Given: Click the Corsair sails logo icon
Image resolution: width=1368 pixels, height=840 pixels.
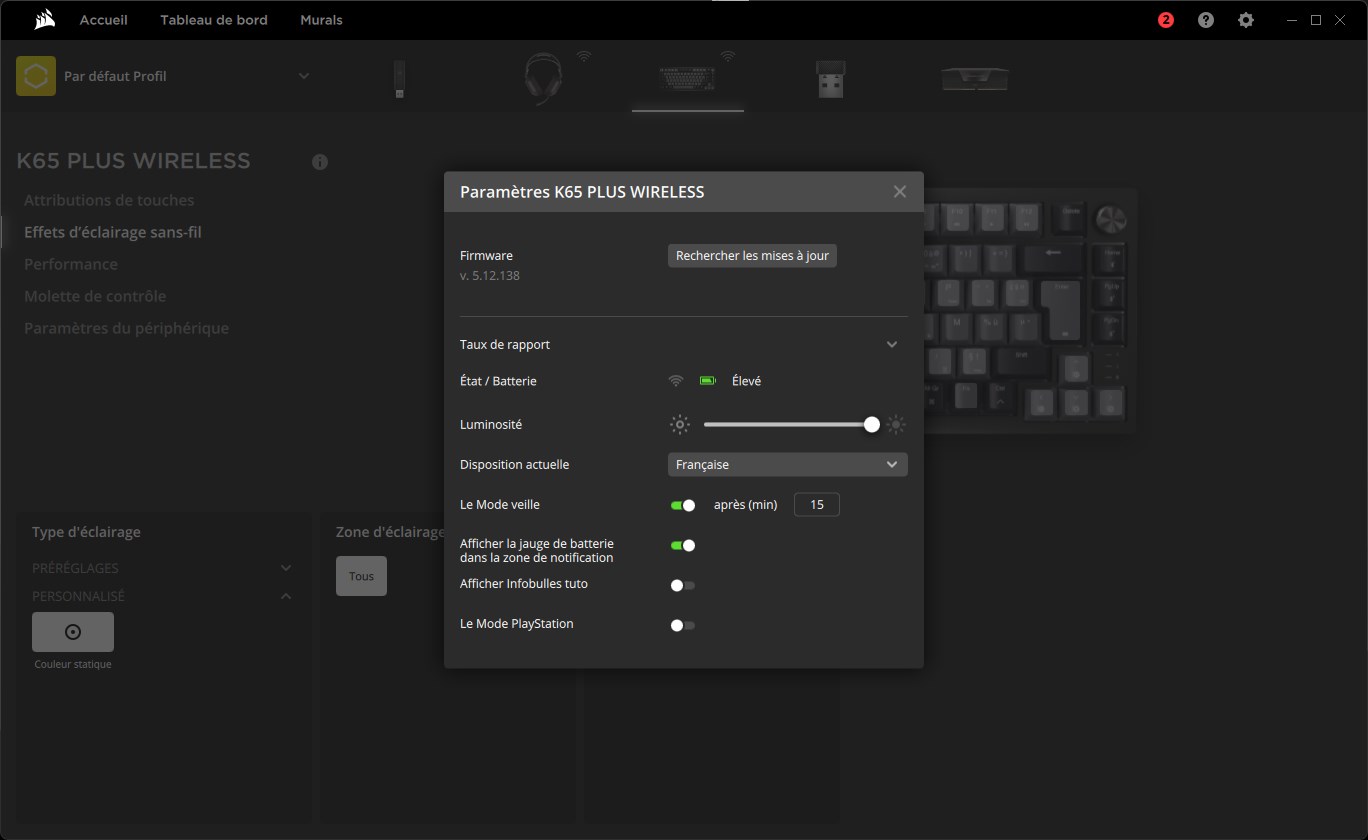Looking at the screenshot, I should click(x=44, y=19).
